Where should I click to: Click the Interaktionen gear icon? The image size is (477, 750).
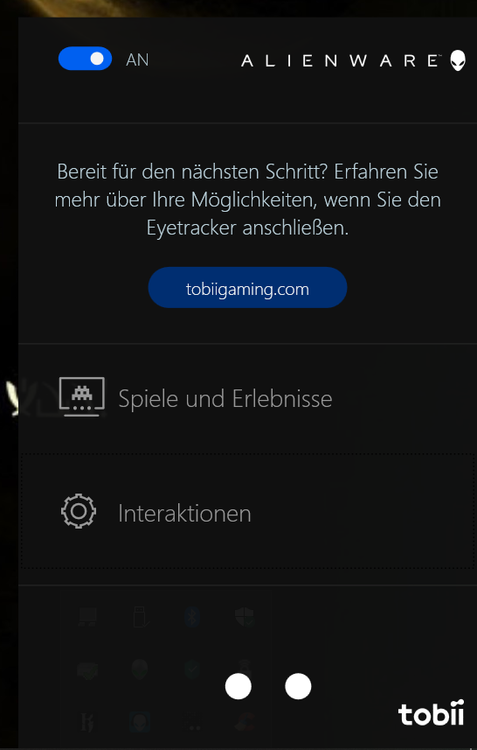pos(78,511)
